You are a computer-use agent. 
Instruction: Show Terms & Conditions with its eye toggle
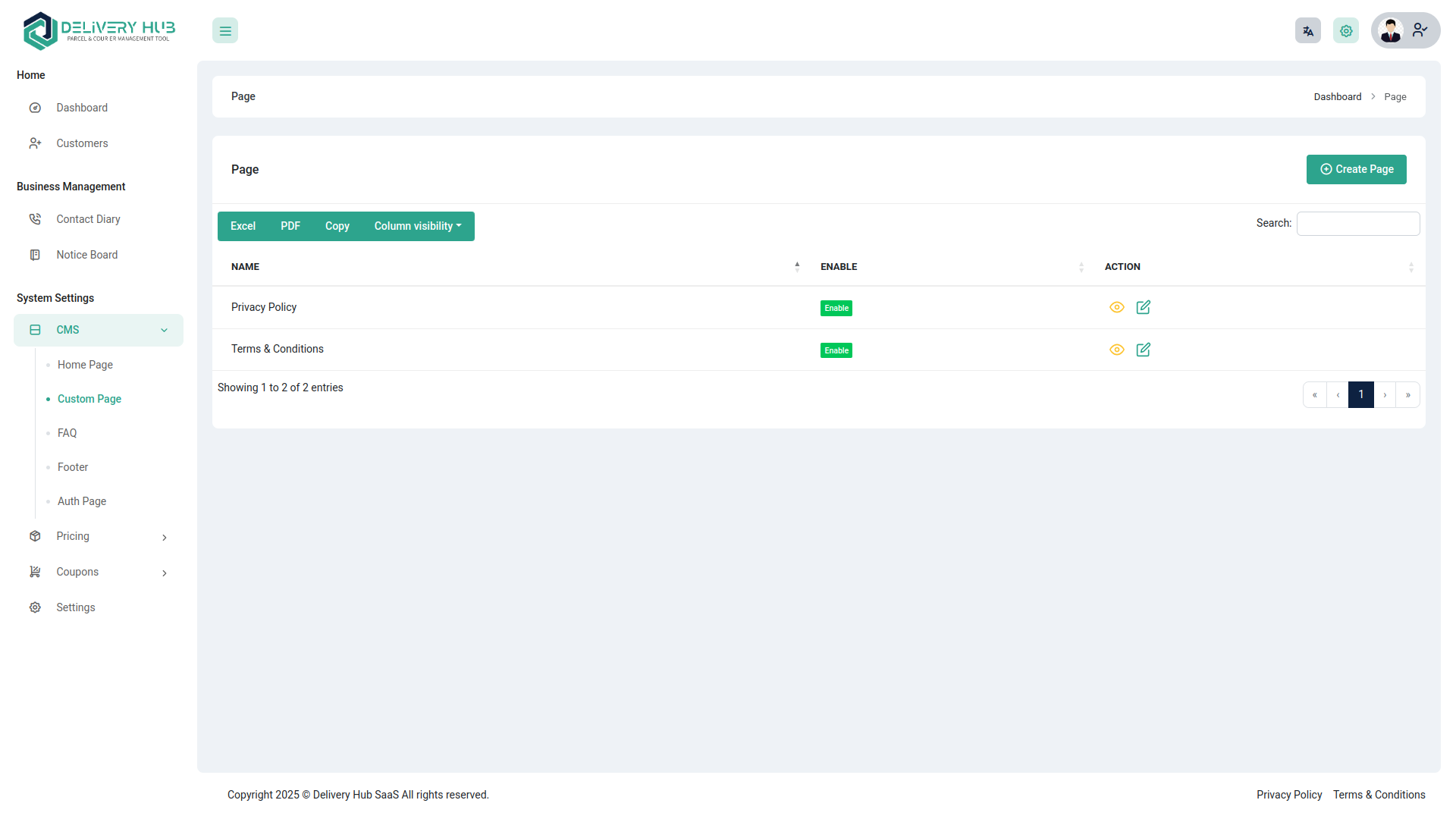1116,350
